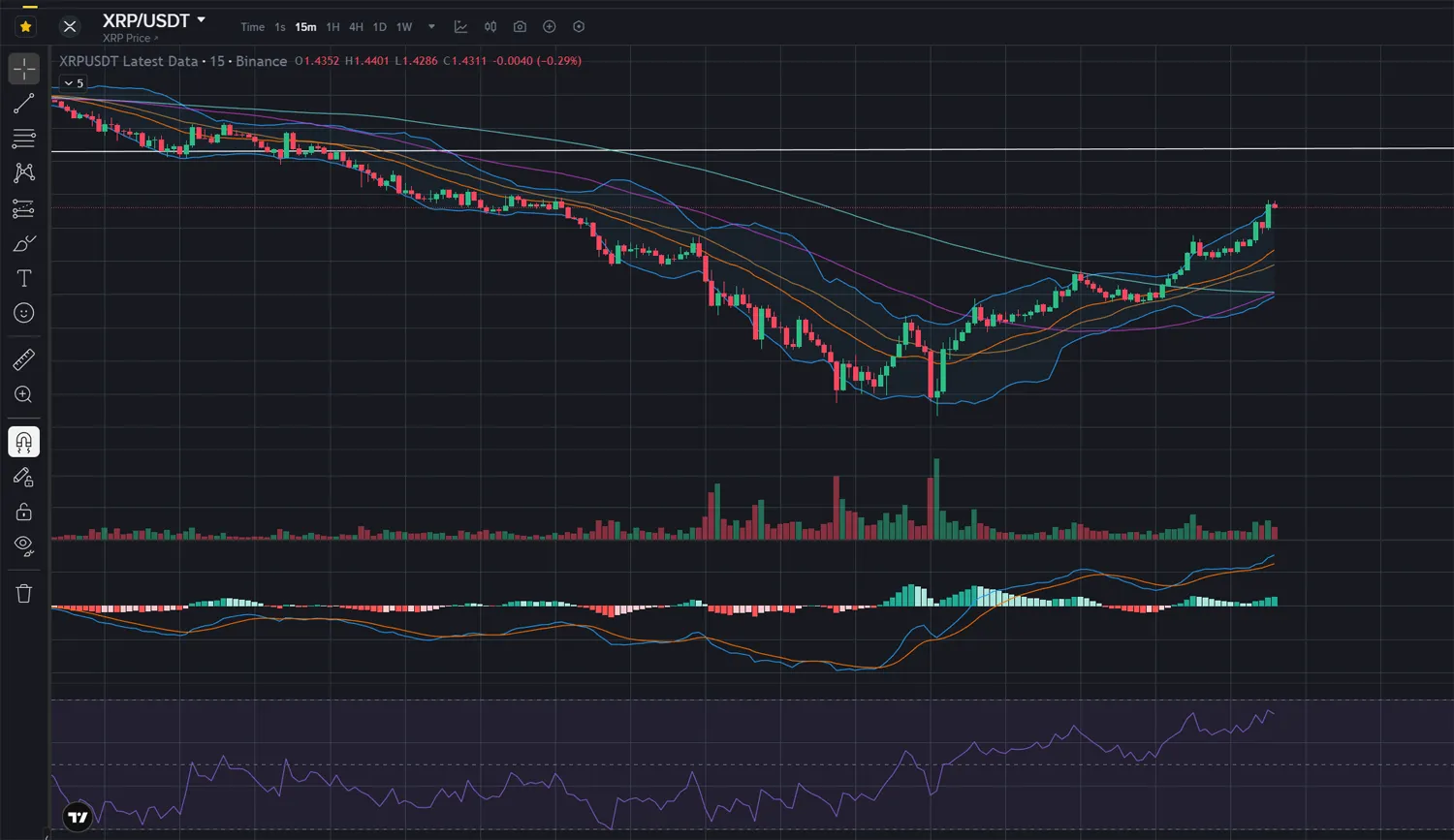1454x840 pixels.
Task: Select the trend line drawing tool
Action: (x=24, y=104)
